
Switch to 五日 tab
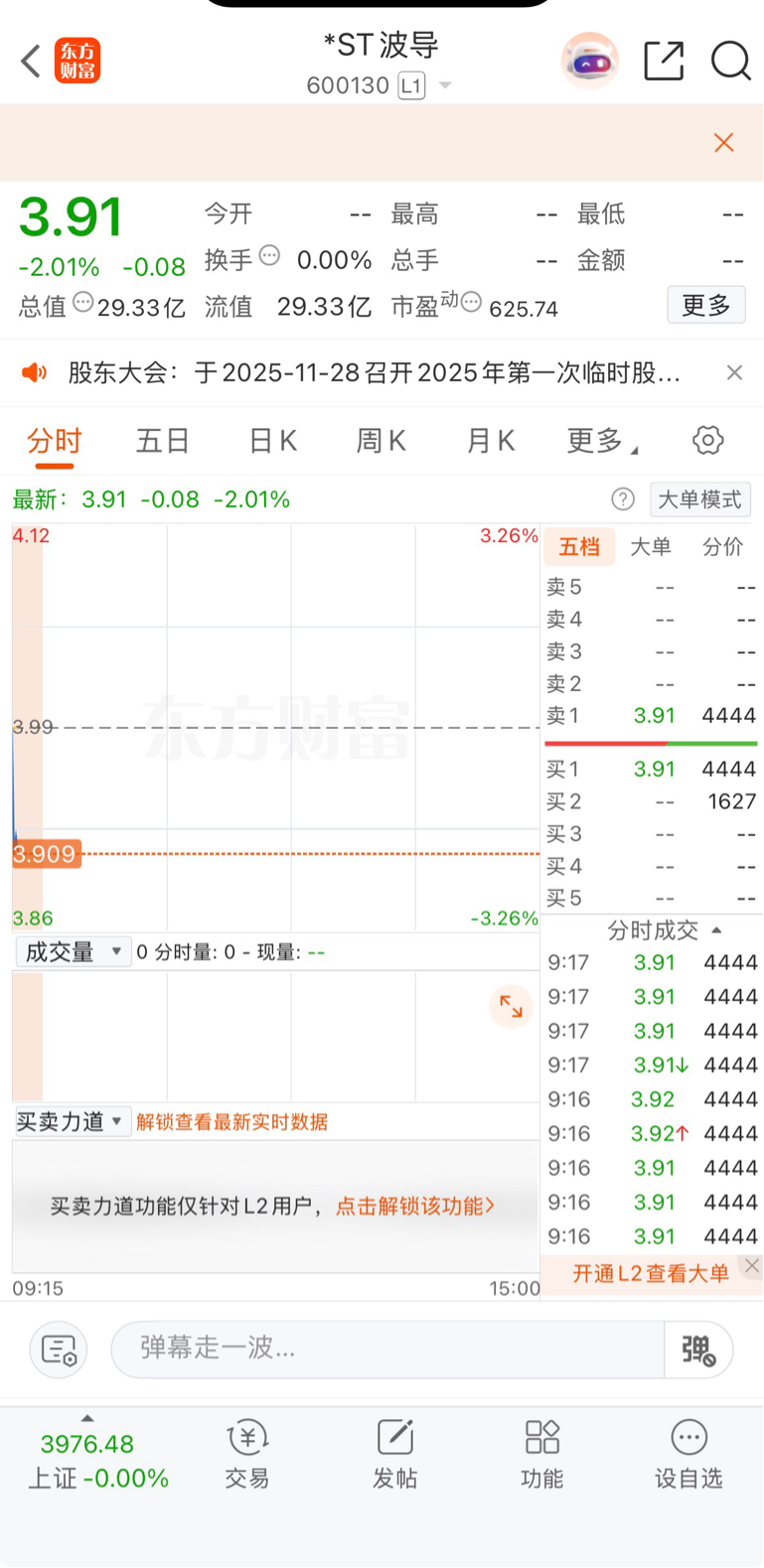[163, 440]
